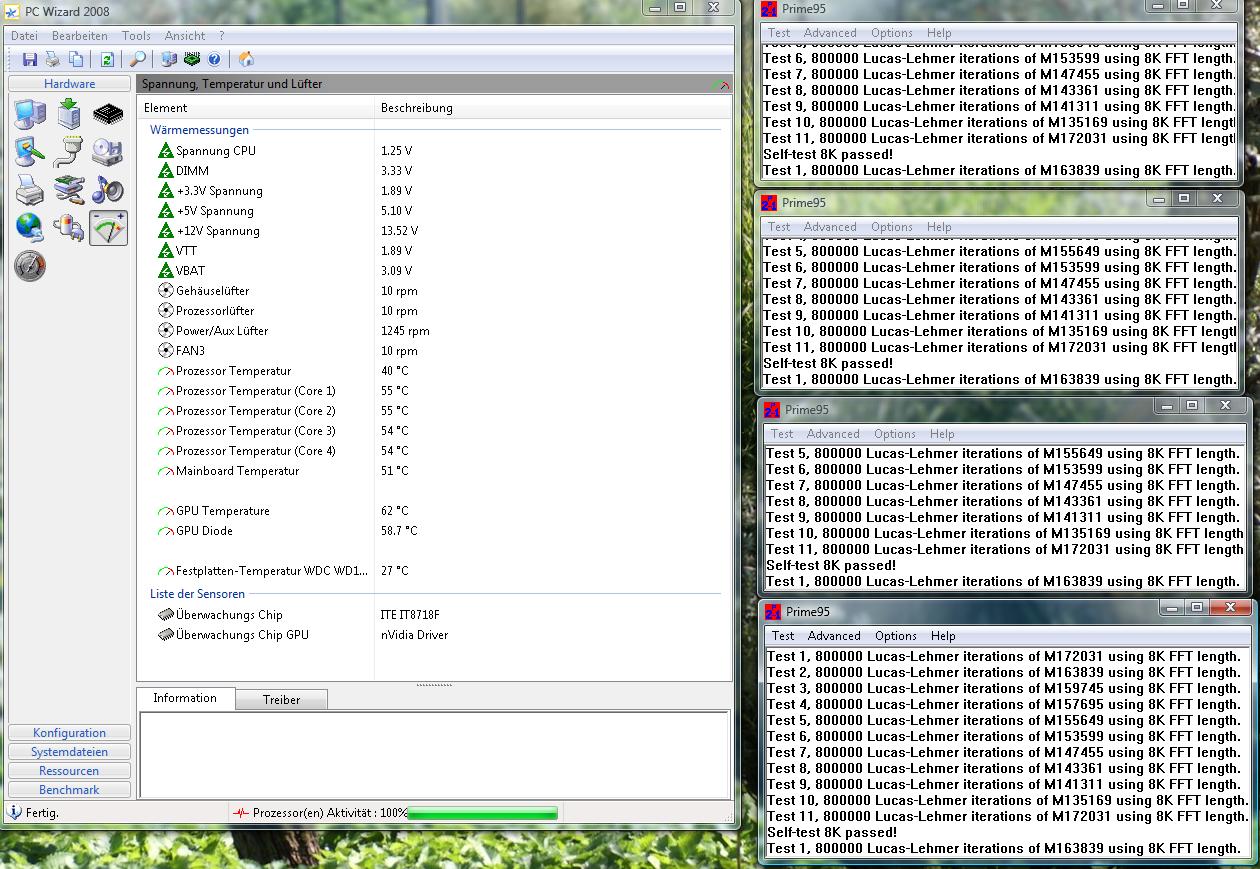
Task: Select the GPU Diode row
Action: [x=434, y=531]
